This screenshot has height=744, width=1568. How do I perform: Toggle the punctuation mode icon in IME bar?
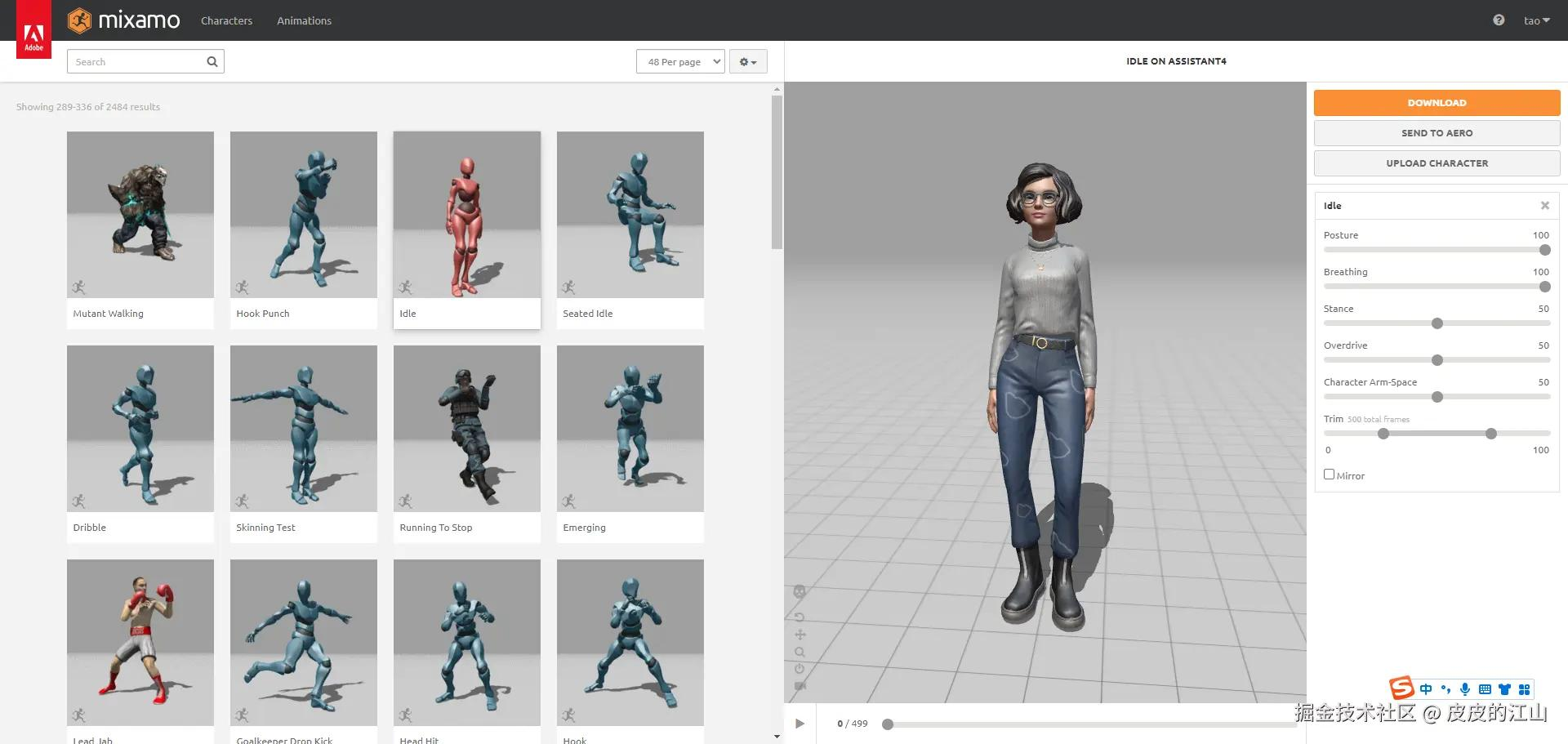1445,689
